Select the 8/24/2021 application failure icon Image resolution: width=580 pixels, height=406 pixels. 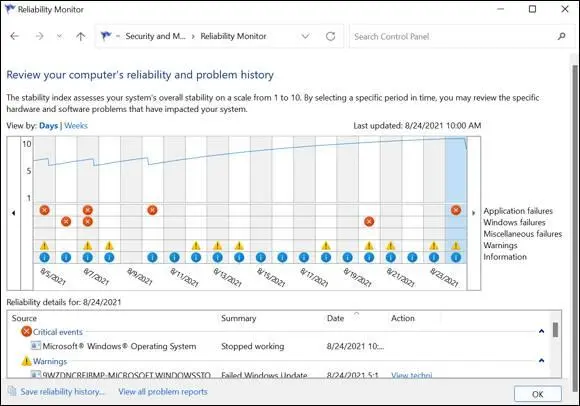[x=456, y=210]
